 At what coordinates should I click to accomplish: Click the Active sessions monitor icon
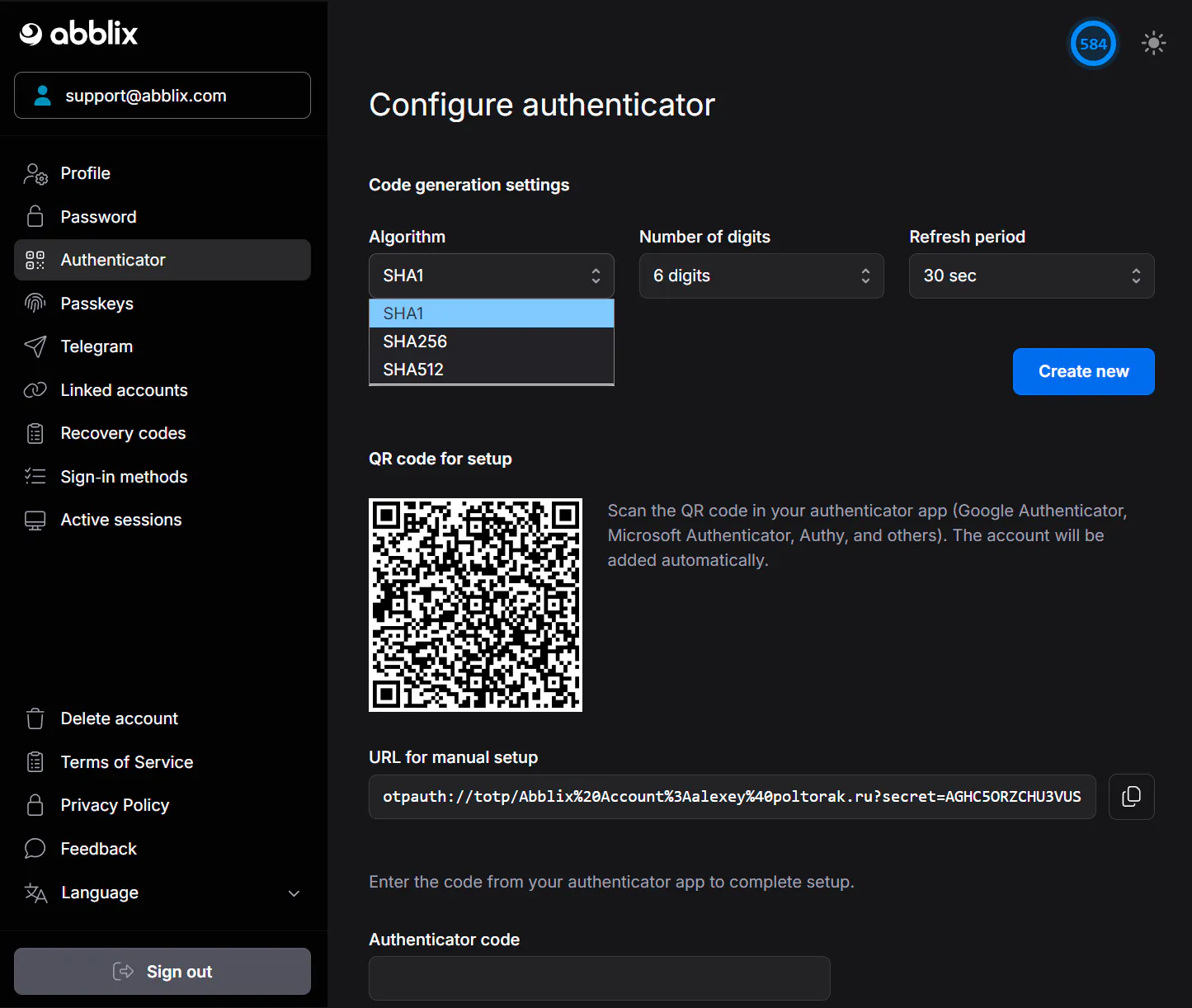tap(35, 520)
